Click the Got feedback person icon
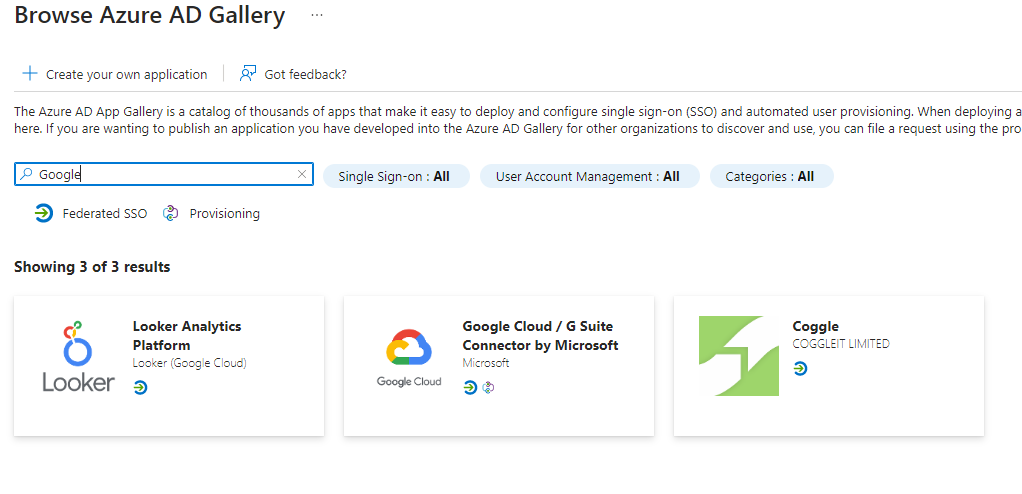Image resolution: width=1022 pixels, height=494 pixels. tap(248, 73)
